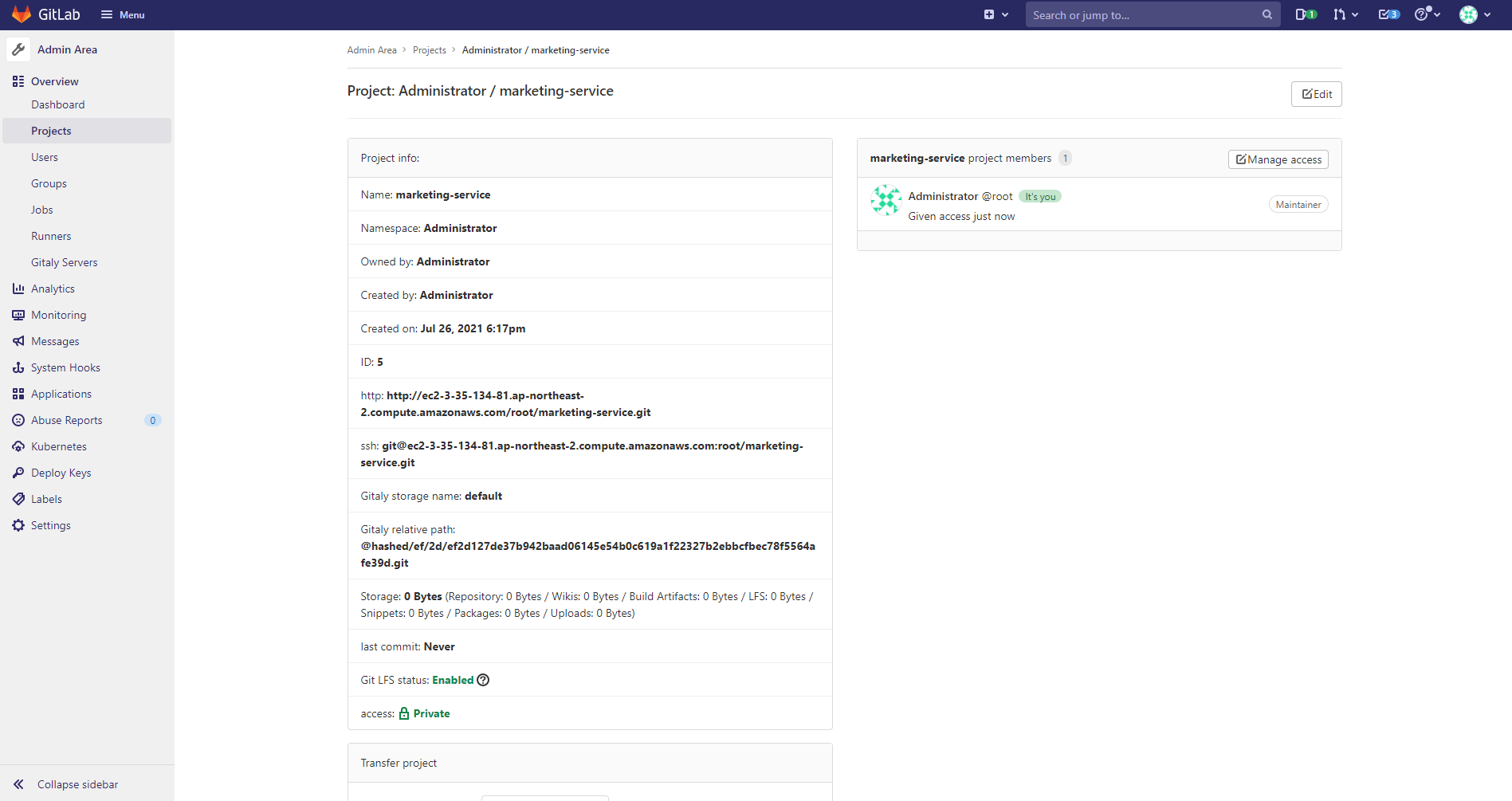Click the Git LFS Enabled status text
Viewport: 1512px width, 801px height.
click(x=453, y=680)
